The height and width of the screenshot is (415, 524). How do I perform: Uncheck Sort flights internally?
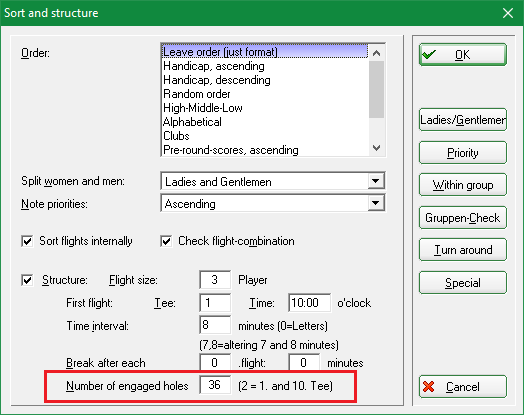[x=27, y=241]
